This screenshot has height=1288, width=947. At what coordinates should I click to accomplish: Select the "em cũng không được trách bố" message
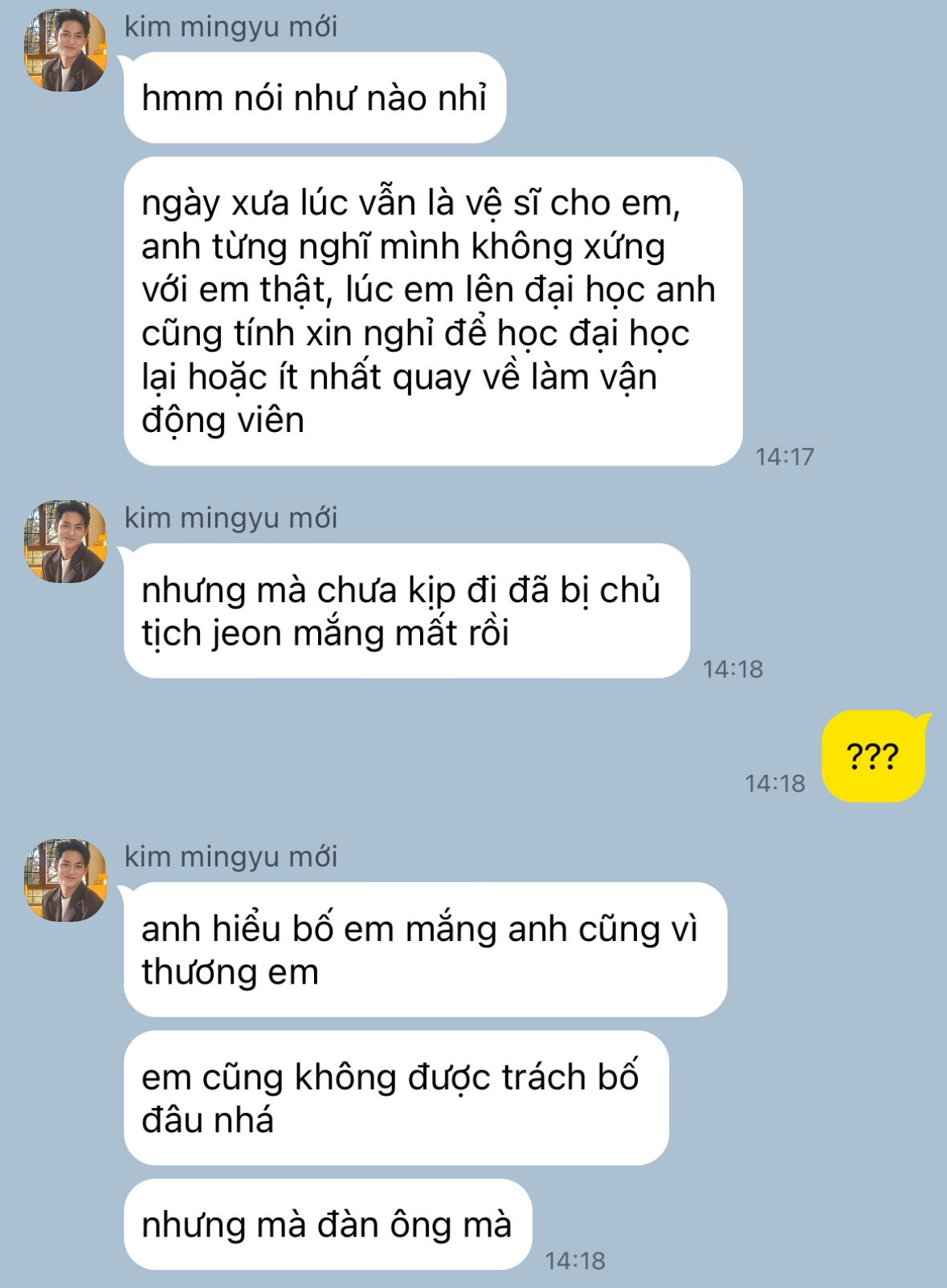pyautogui.click(x=395, y=1098)
